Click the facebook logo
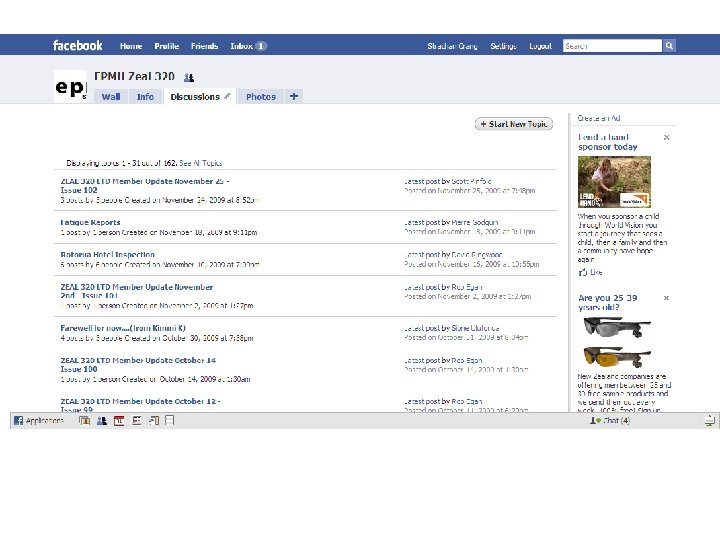 pyautogui.click(x=78, y=45)
